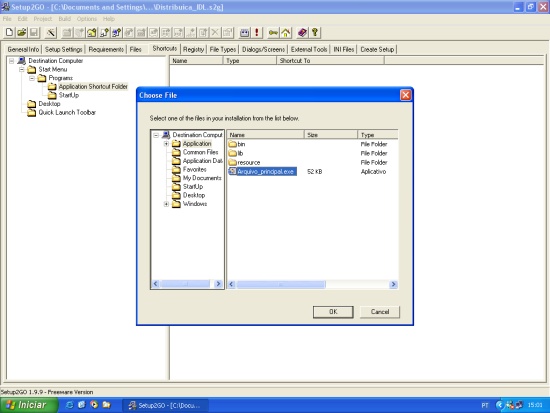Click the Setup2GO title bar app icon
This screenshot has height=413, width=550.
click(x=5, y=7)
